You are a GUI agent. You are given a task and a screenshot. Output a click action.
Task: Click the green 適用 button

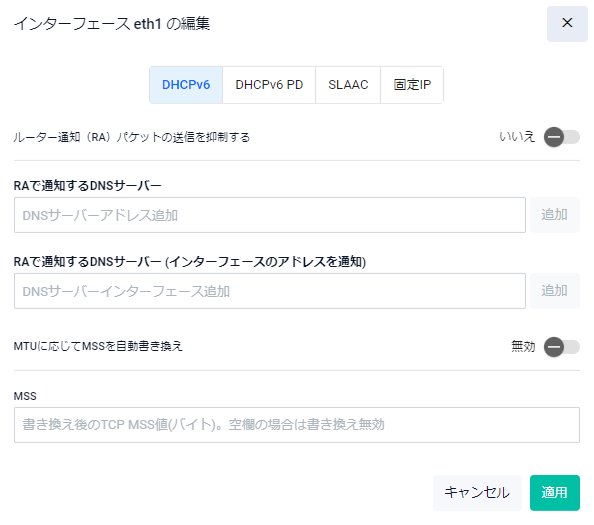[555, 492]
